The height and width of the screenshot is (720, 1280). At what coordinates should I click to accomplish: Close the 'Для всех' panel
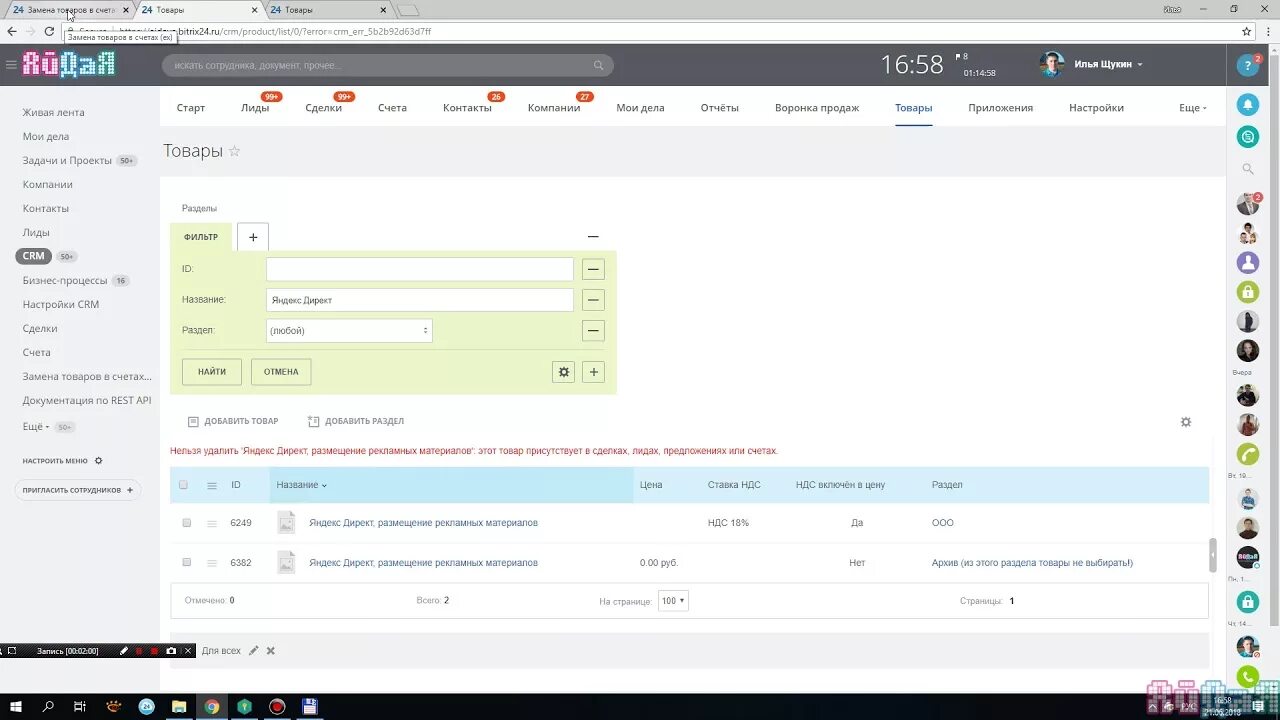[270, 651]
